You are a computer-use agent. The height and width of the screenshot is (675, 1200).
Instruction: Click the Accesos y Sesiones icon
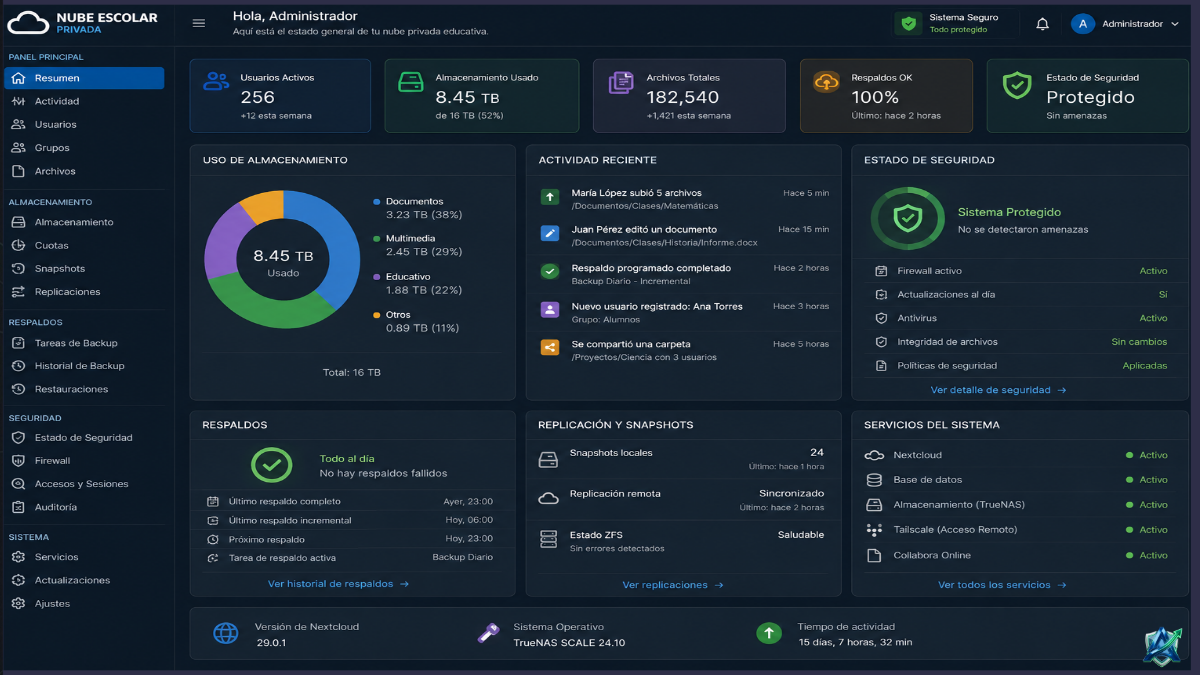[x=18, y=484]
